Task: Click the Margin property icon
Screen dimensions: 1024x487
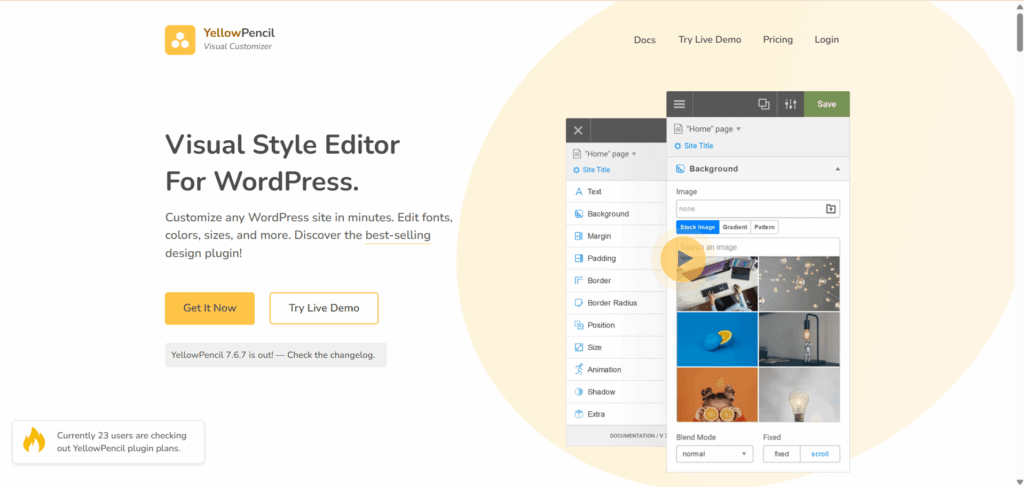Action: coord(578,236)
